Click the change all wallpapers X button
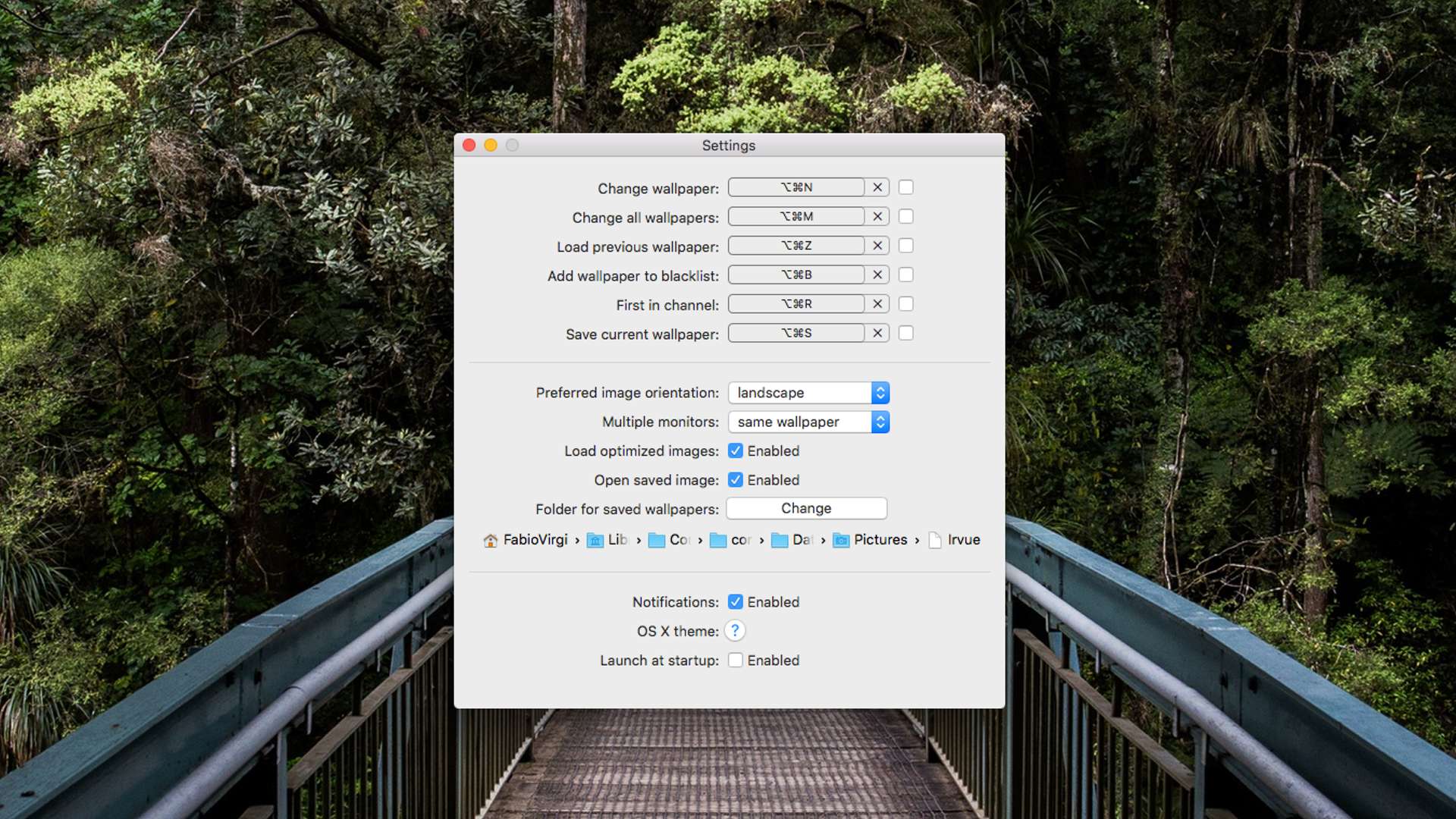Image resolution: width=1456 pixels, height=819 pixels. (877, 216)
